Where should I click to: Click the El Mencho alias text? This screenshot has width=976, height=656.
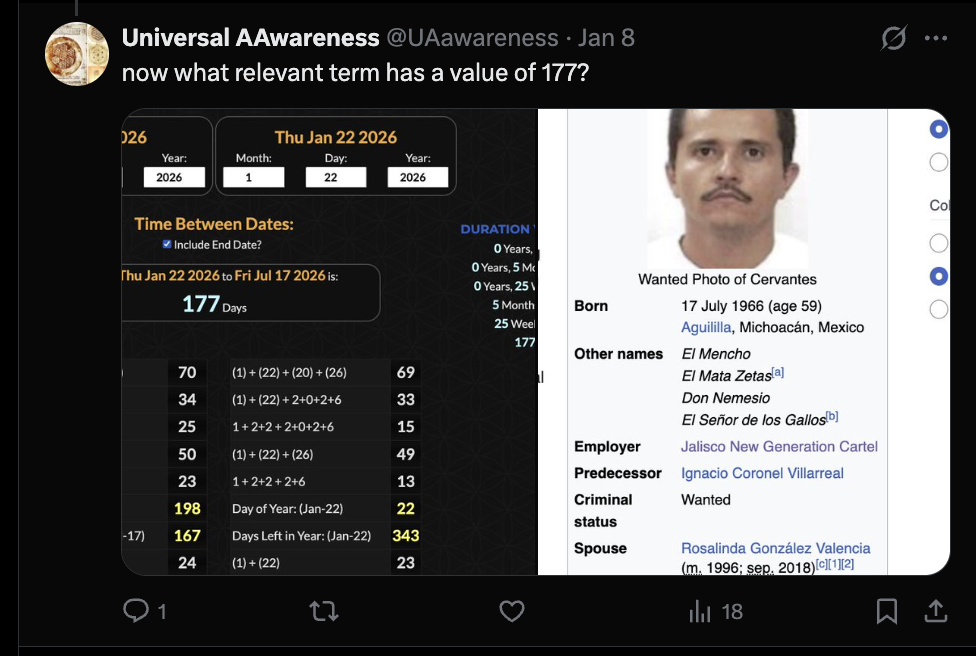click(716, 354)
